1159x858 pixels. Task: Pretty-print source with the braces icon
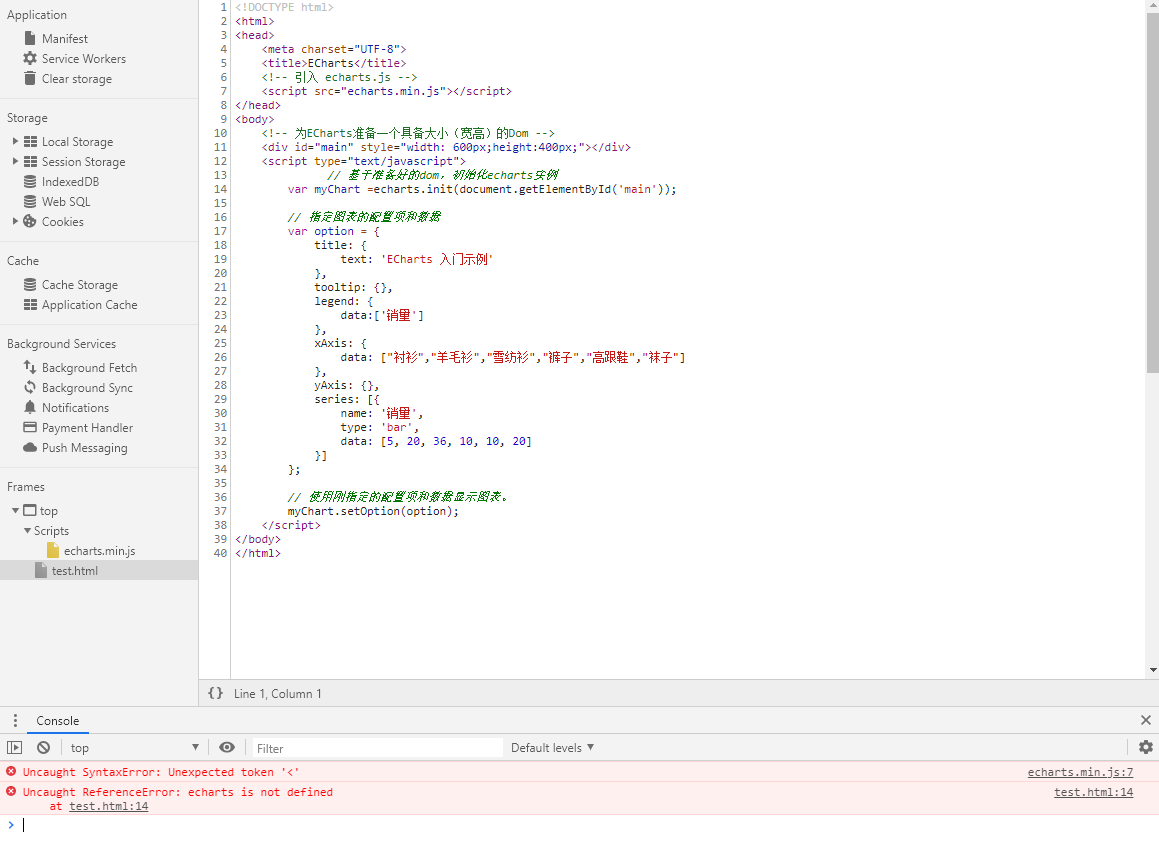(215, 693)
